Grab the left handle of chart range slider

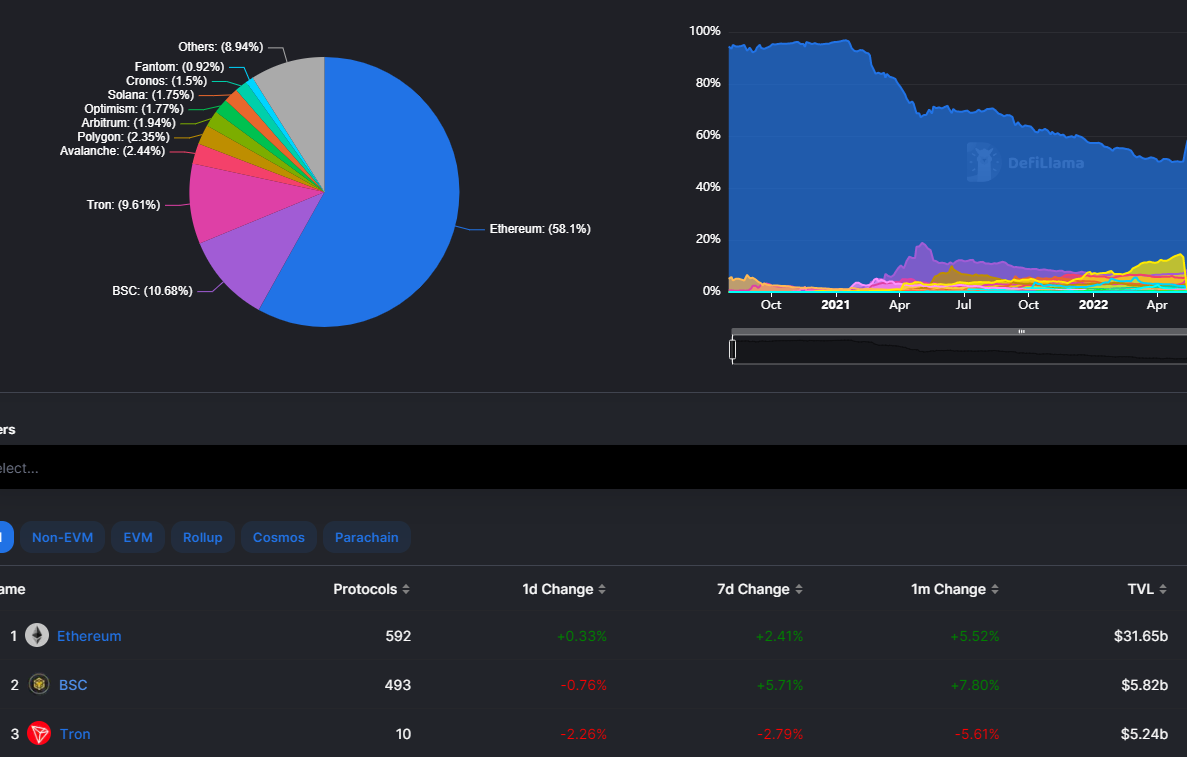coord(733,350)
